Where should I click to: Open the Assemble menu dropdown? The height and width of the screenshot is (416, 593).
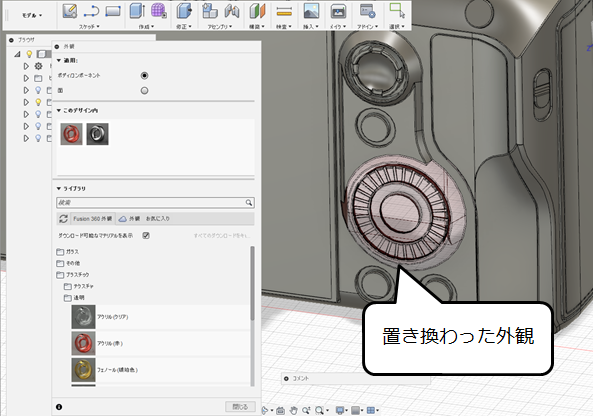[x=220, y=26]
